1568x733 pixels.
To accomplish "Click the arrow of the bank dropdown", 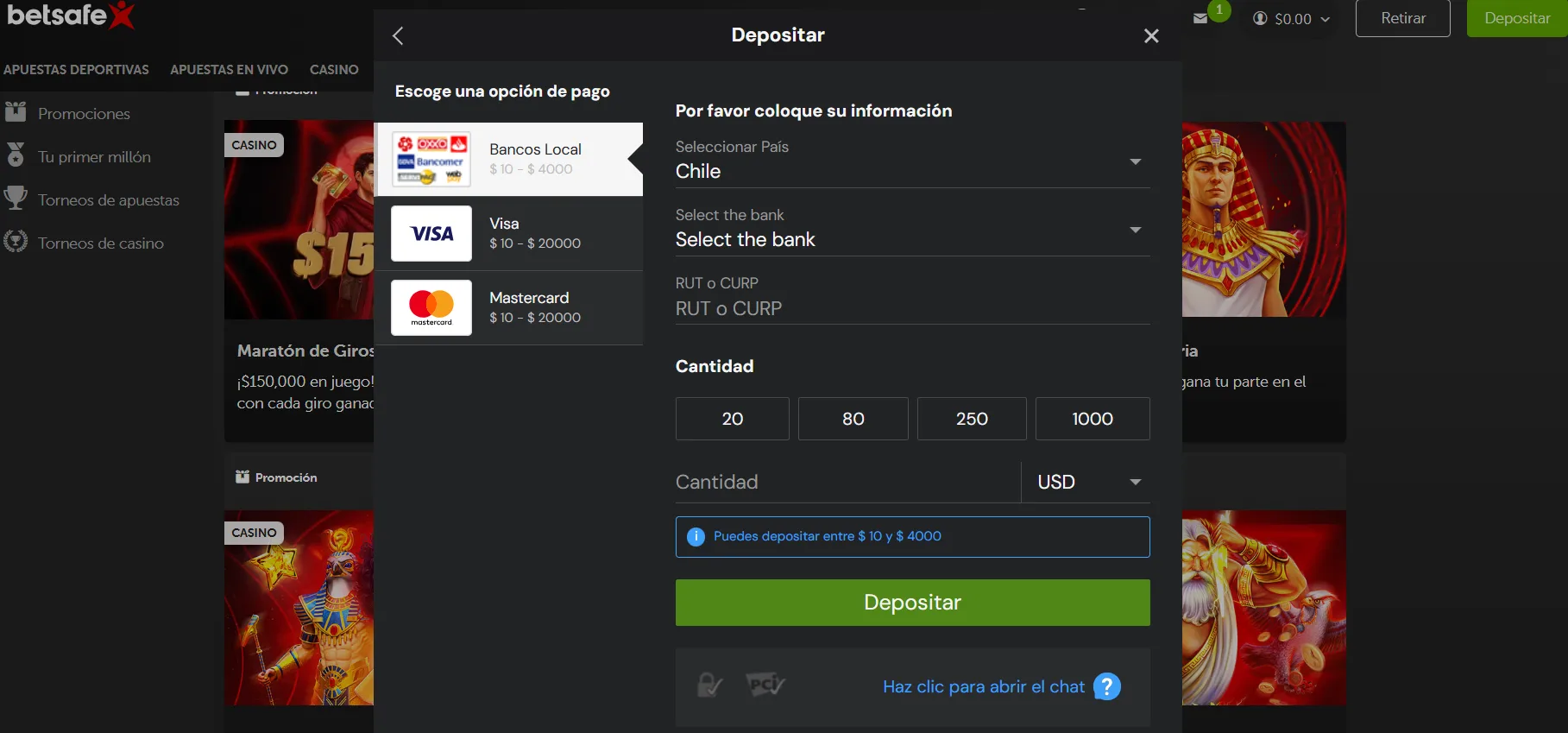I will (1136, 230).
